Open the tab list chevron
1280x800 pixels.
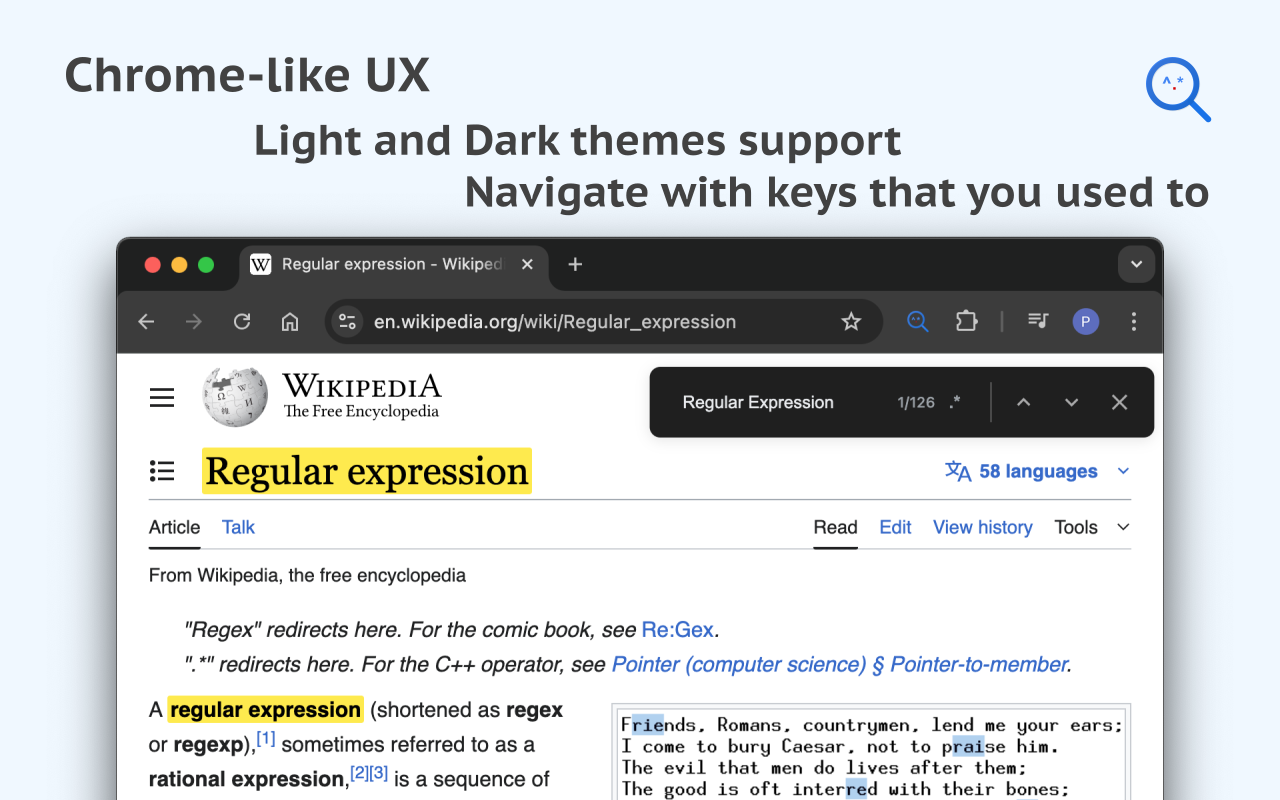tap(1136, 264)
